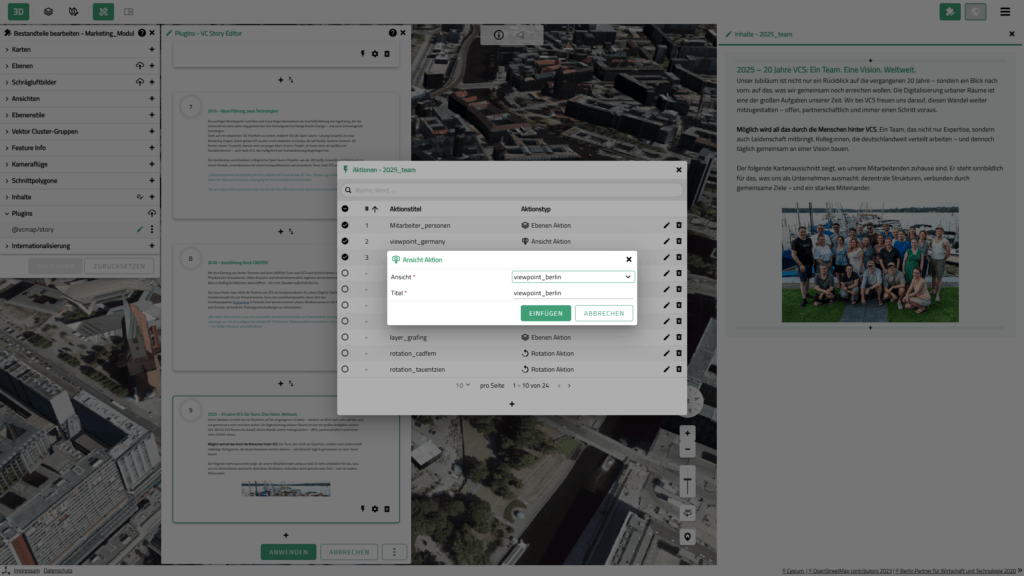Viewport: 1024px width, 576px height.
Task: Expand the Ebenenstile section
Action: pyautogui.click(x=7, y=115)
